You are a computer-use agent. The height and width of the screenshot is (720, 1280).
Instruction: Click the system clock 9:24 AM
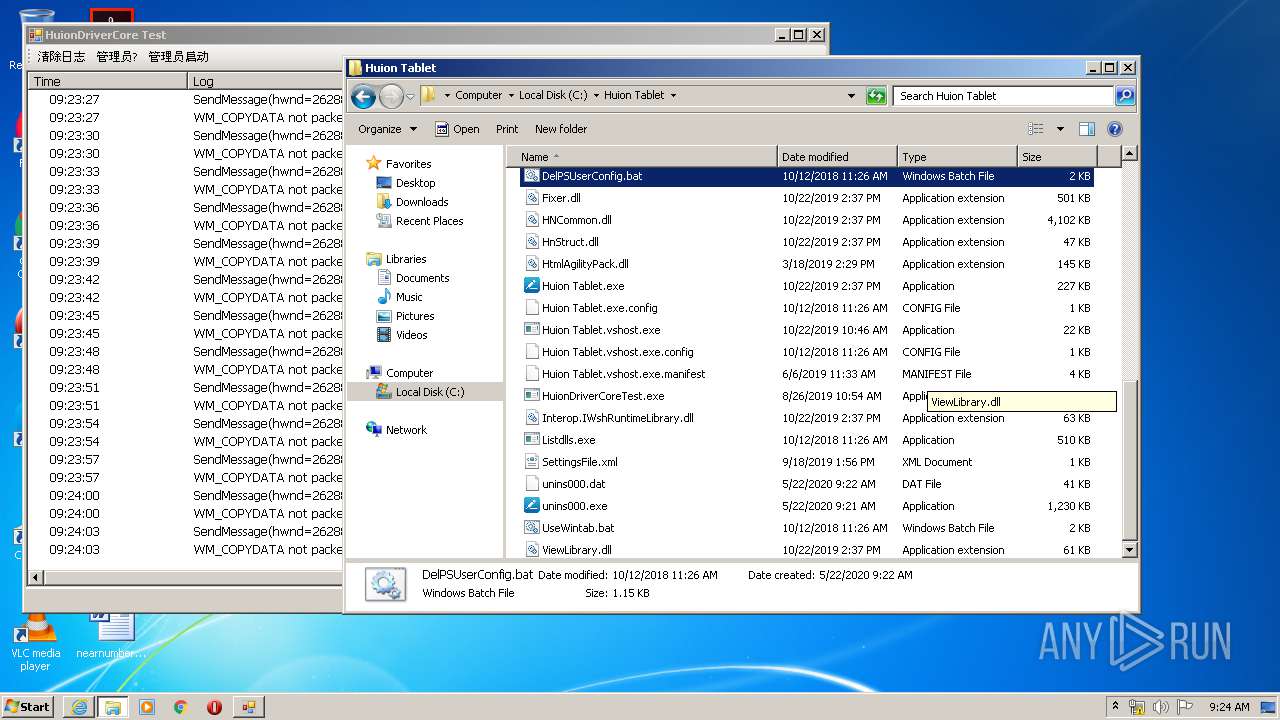tap(1229, 706)
